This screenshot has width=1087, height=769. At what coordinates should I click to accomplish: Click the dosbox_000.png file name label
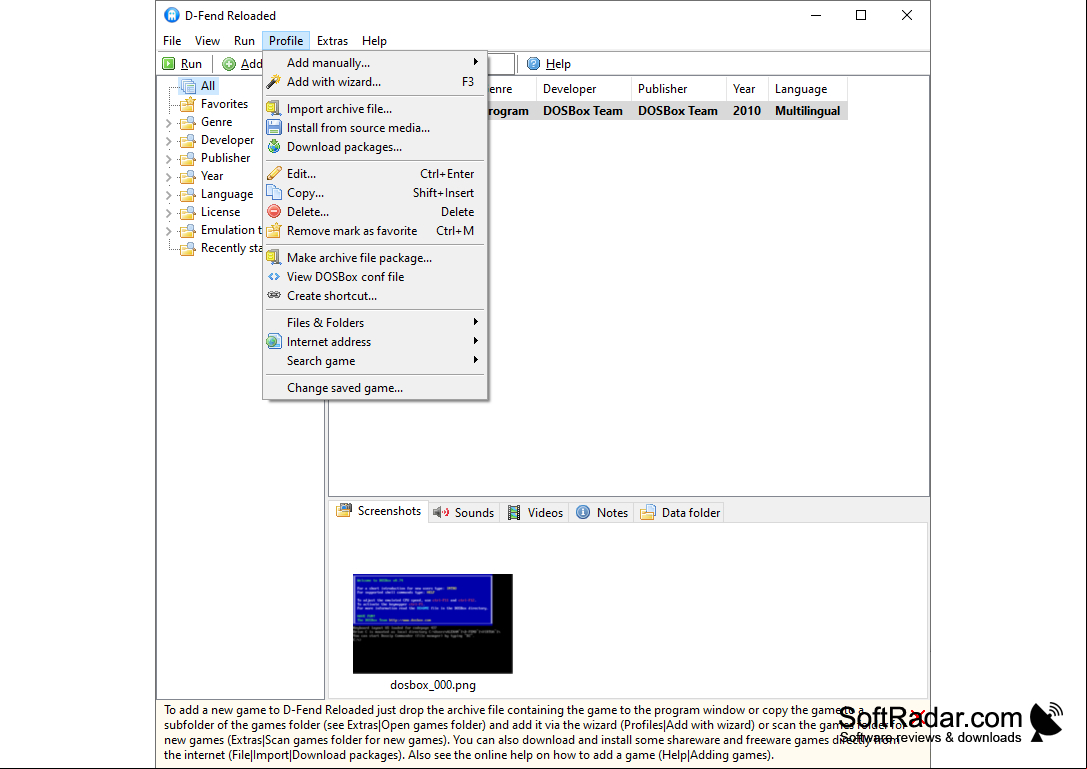click(433, 685)
